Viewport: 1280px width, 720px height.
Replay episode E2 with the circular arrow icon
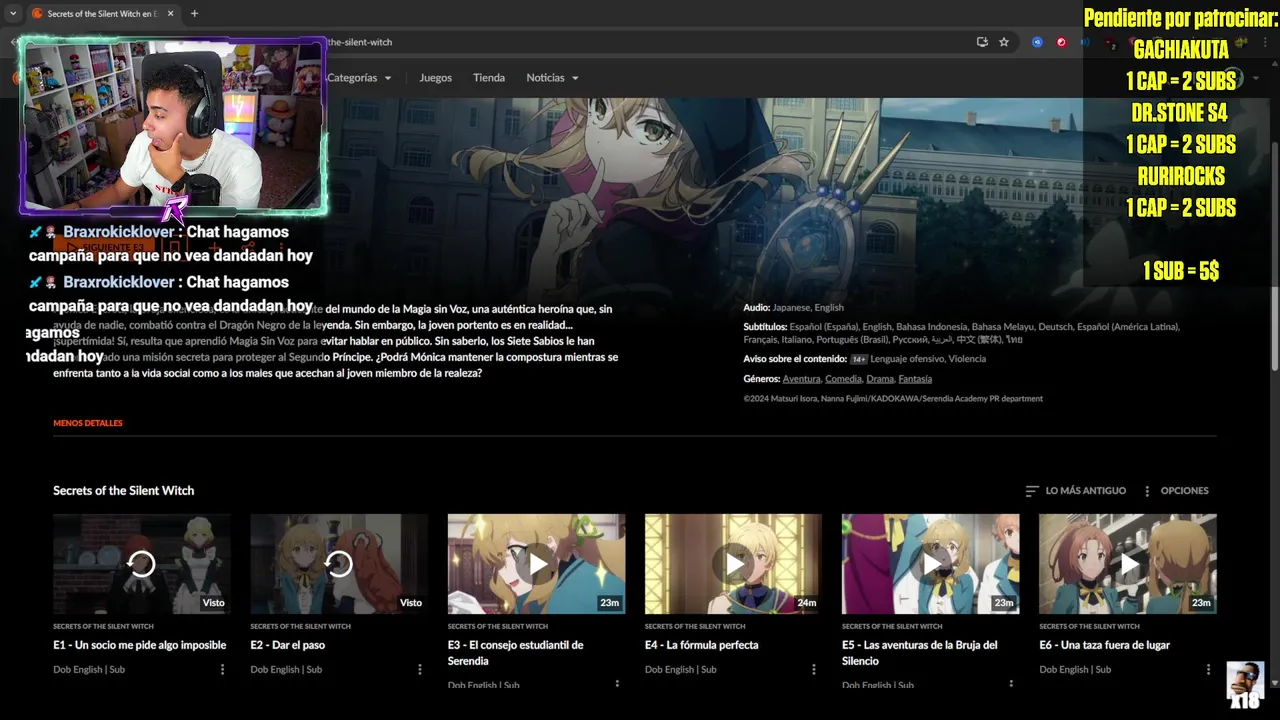click(339, 564)
